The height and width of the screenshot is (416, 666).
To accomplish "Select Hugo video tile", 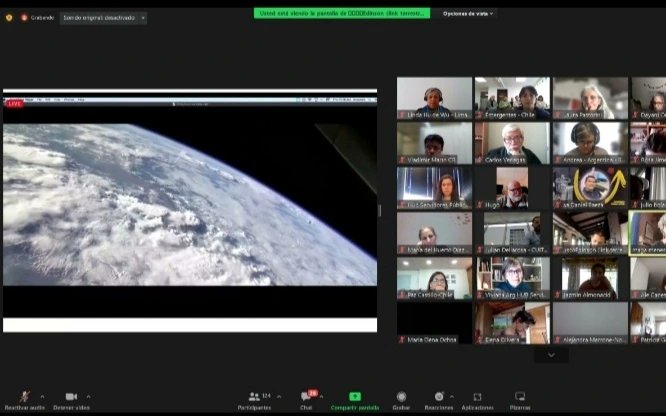I will [x=512, y=188].
